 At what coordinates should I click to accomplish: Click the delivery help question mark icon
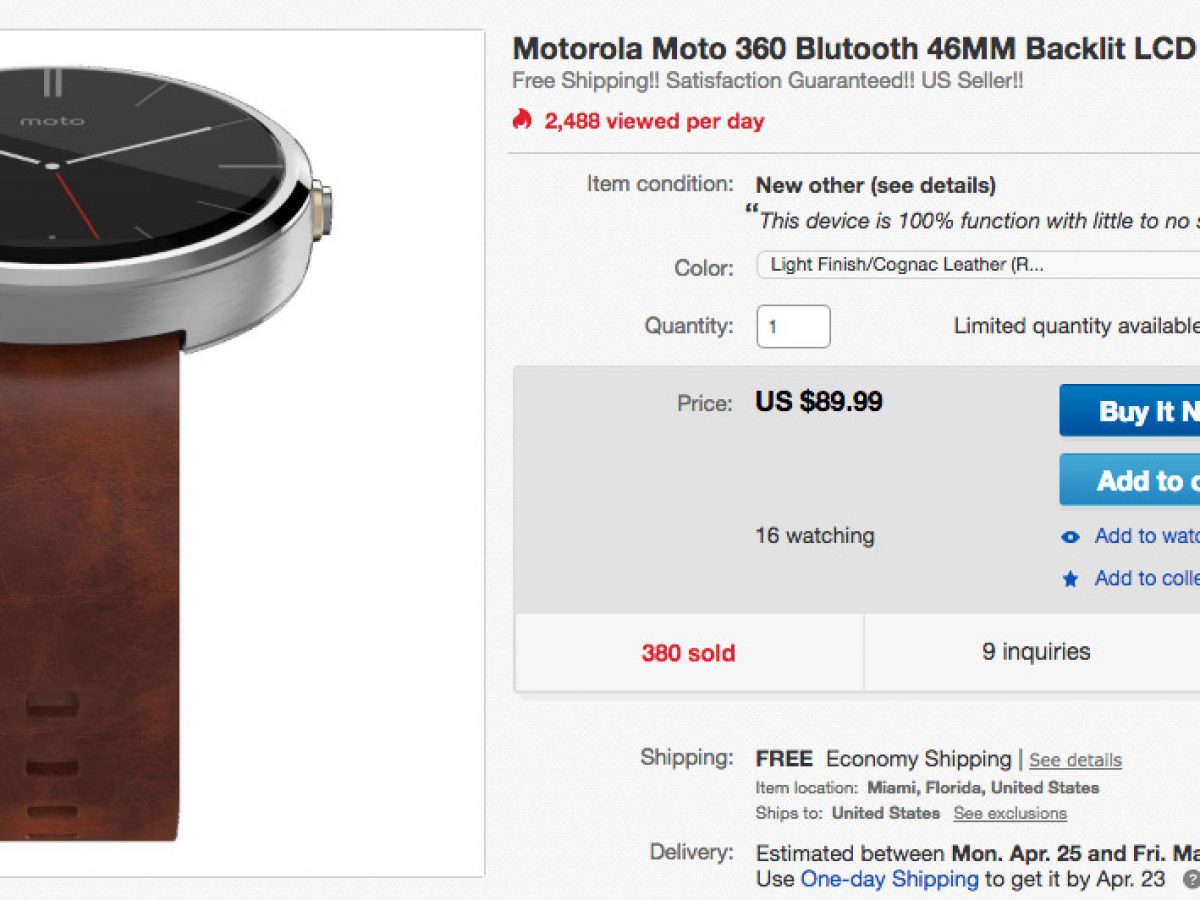click(1190, 880)
